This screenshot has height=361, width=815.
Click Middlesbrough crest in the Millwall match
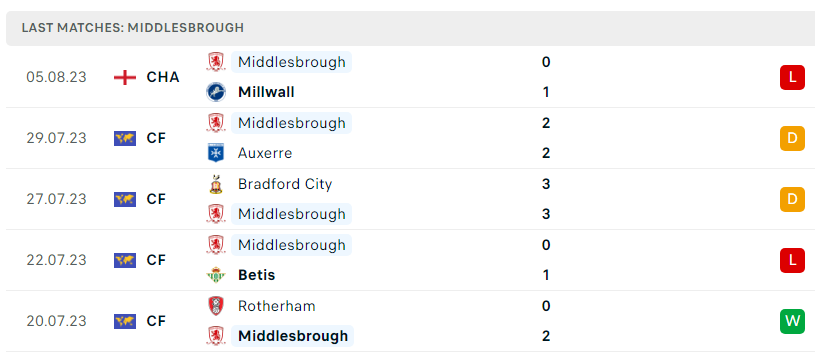coord(216,62)
